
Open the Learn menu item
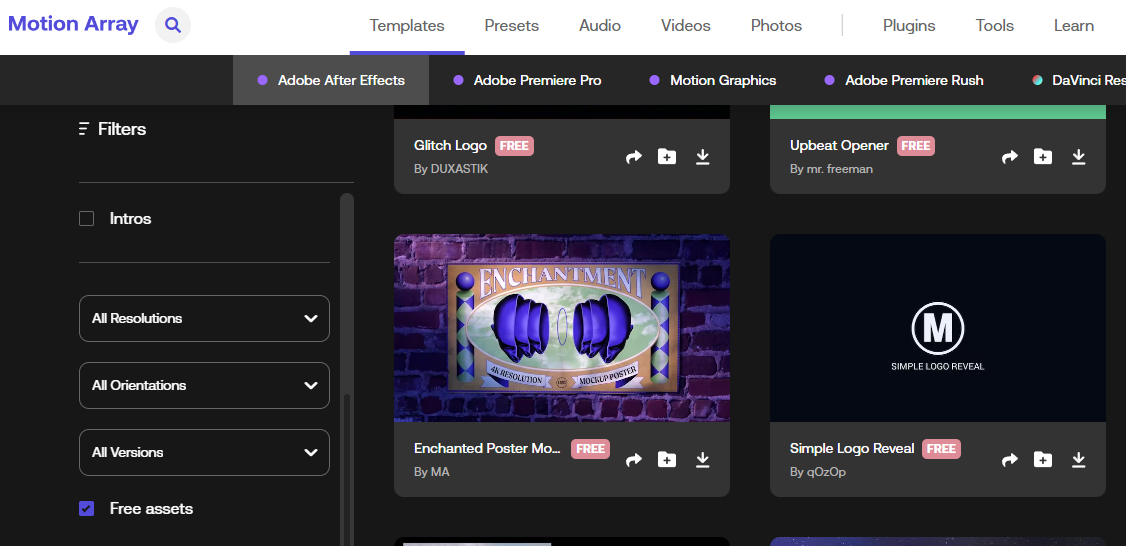pos(1074,26)
